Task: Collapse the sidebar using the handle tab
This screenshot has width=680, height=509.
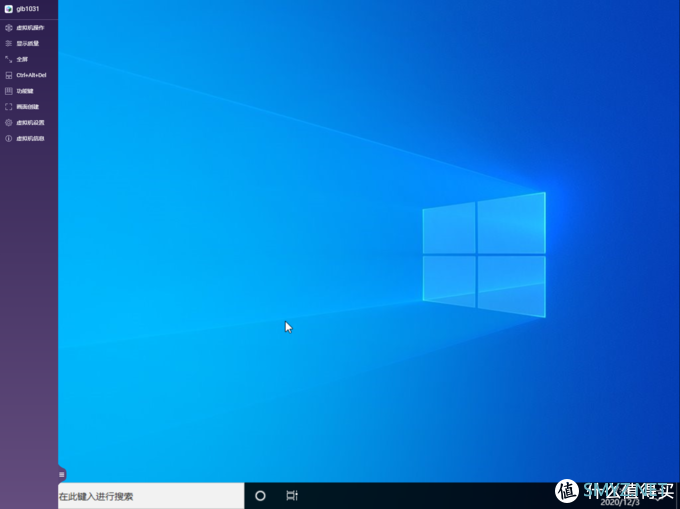Action: click(62, 475)
